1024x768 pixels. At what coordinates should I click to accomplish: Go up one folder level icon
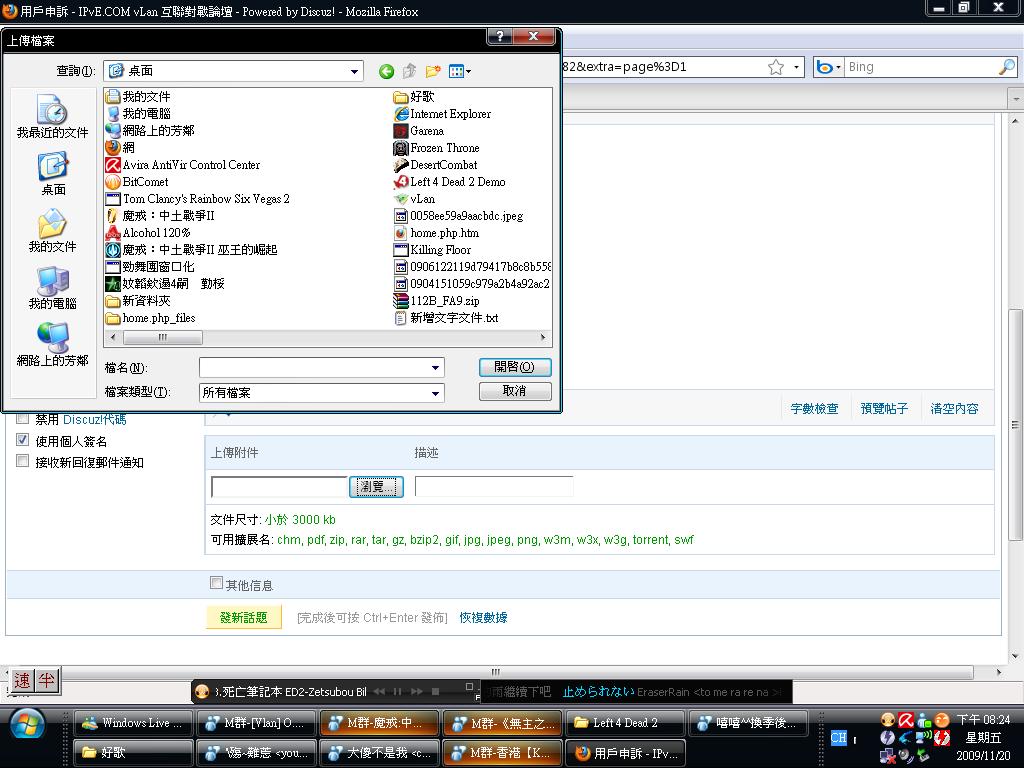[409, 71]
